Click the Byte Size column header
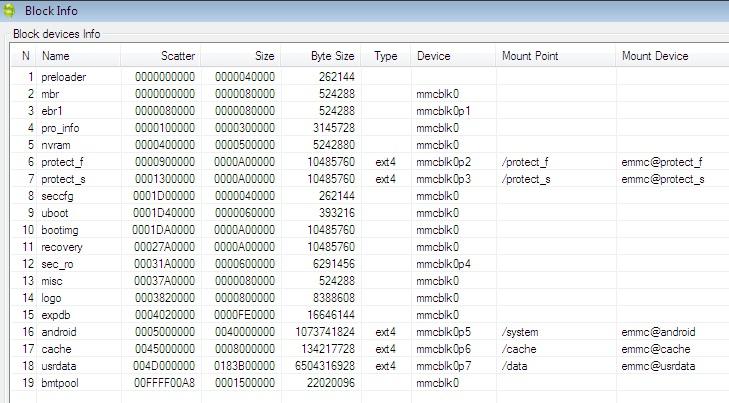The height and width of the screenshot is (403, 729). (321, 56)
